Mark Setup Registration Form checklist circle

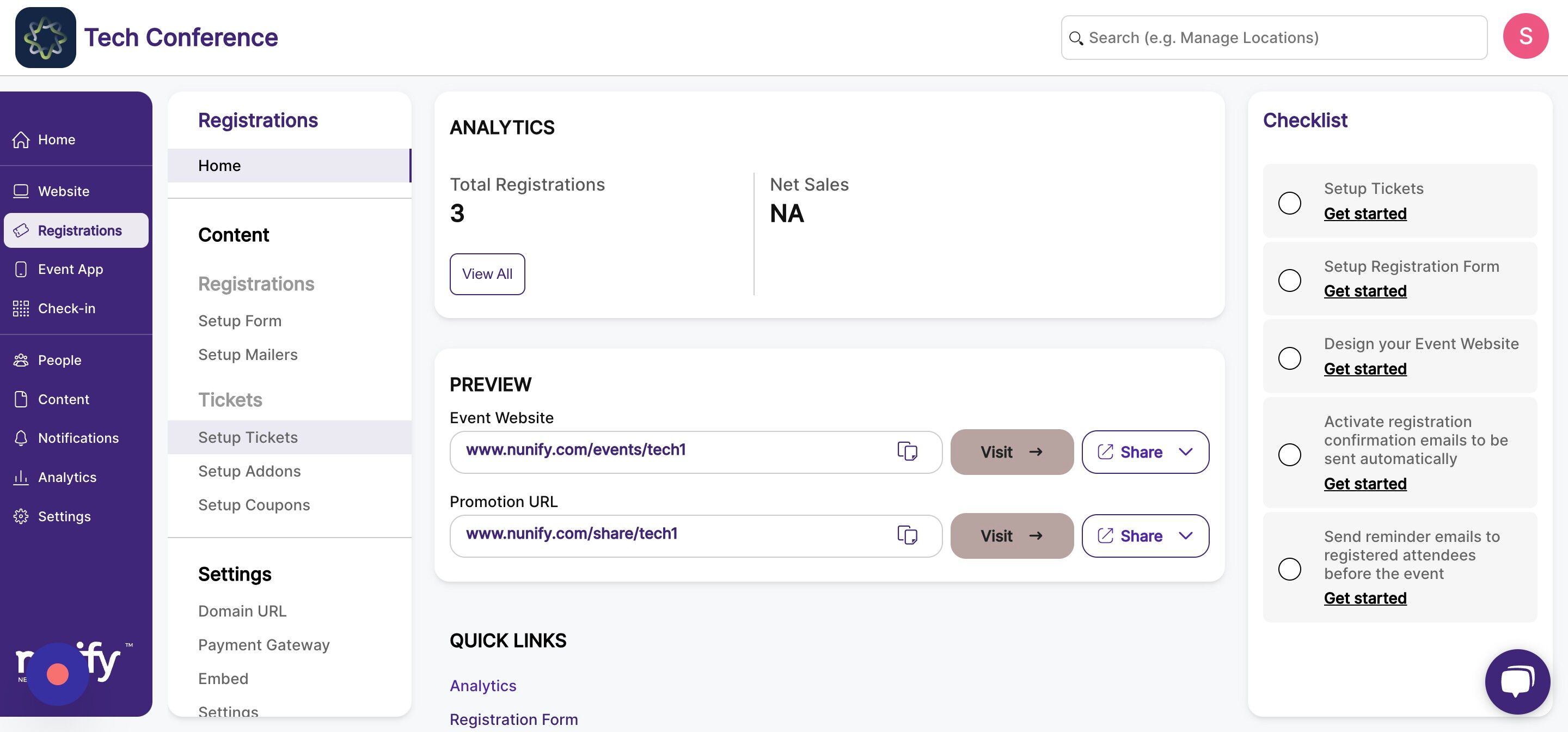[x=1289, y=280]
